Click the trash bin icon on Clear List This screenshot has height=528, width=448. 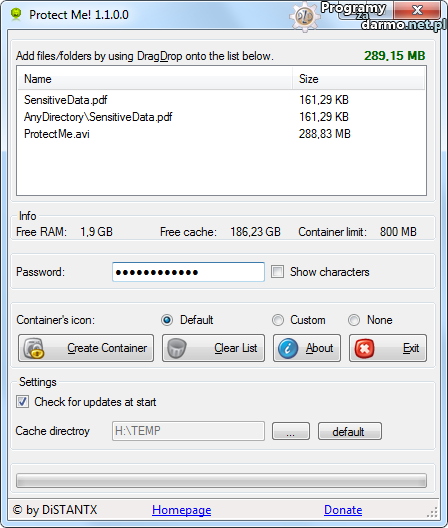click(177, 349)
